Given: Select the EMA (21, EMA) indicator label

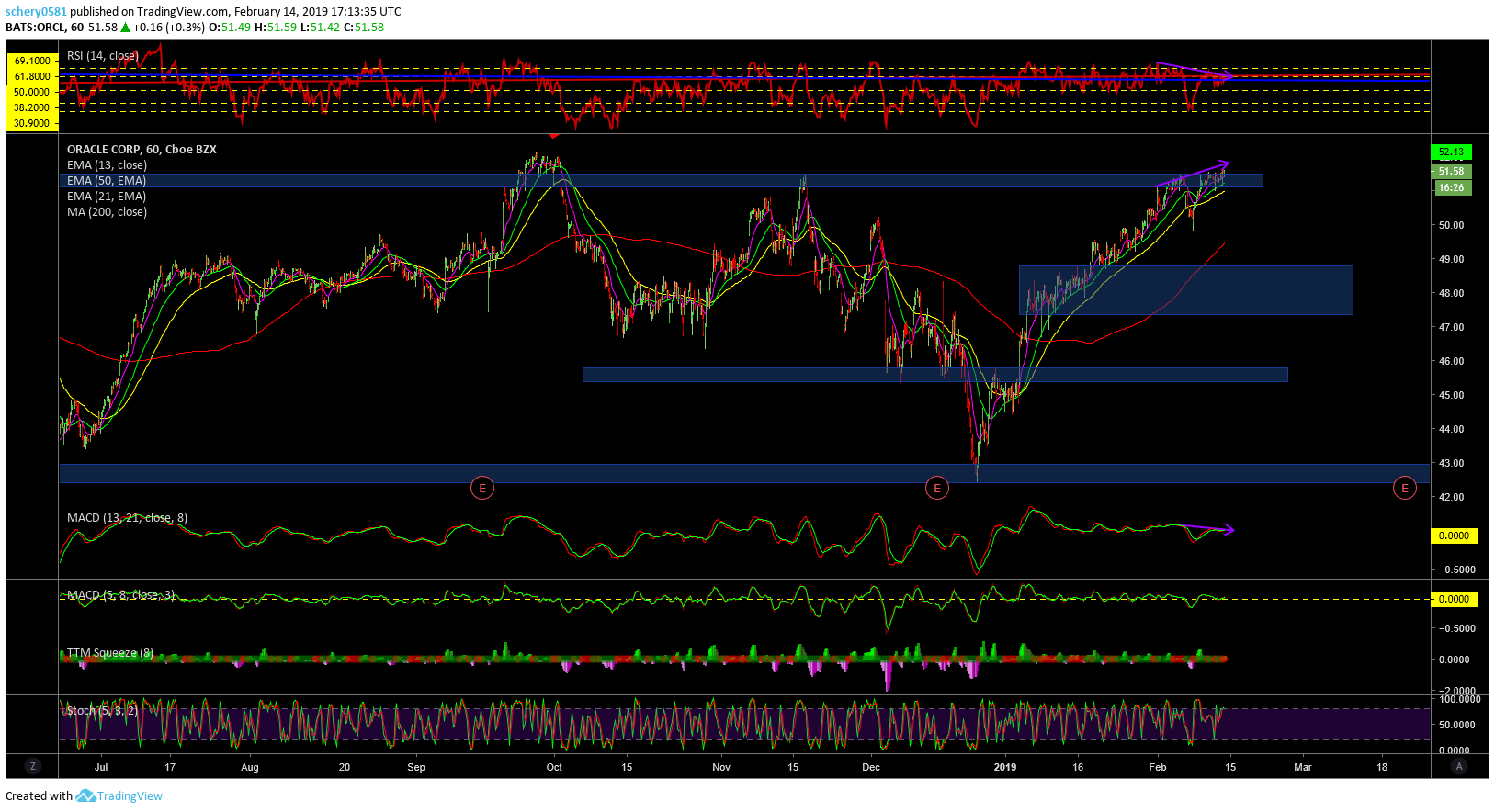Looking at the screenshot, I should tap(107, 197).
